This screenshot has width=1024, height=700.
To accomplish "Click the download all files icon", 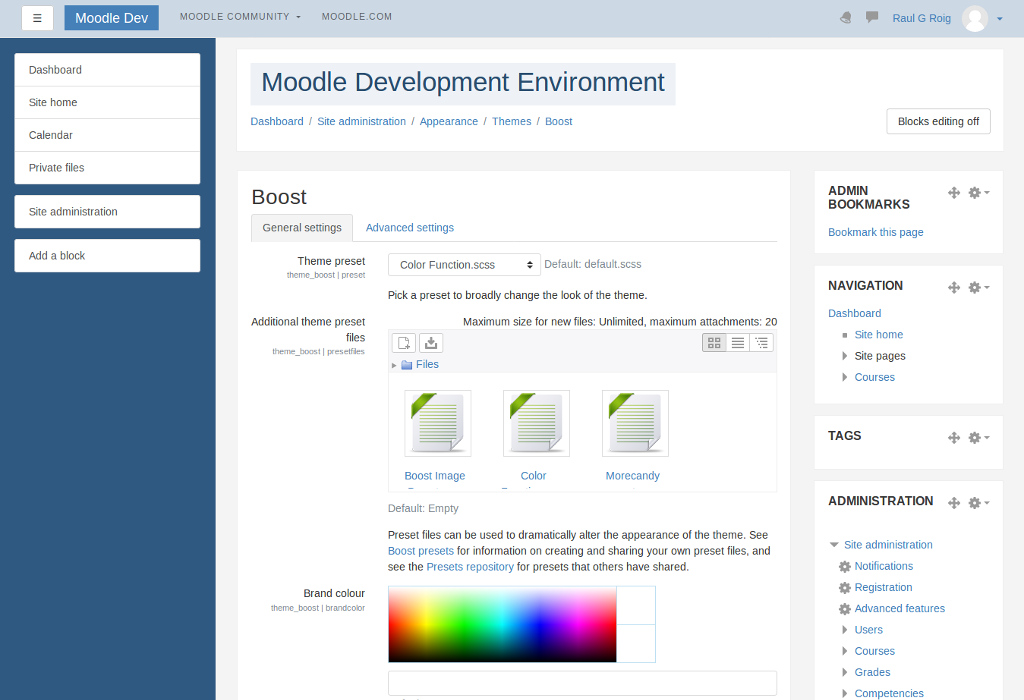I will (430, 343).
